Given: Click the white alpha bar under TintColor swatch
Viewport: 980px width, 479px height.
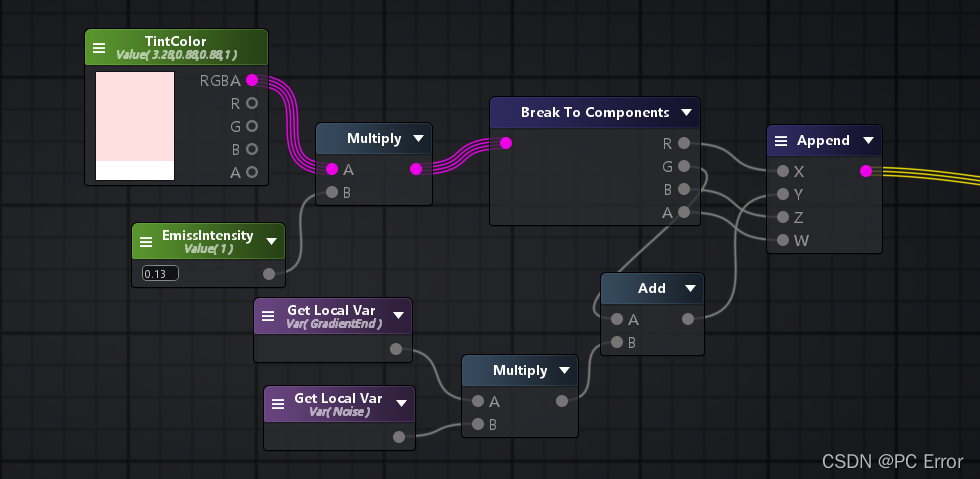Looking at the screenshot, I should 135,171.
